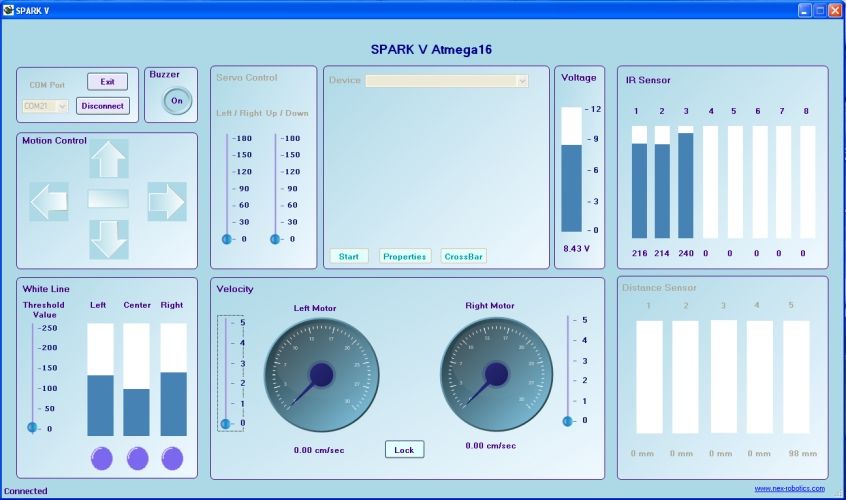Click the IR sensor value 216
This screenshot has height=500, width=846.
(x=639, y=253)
